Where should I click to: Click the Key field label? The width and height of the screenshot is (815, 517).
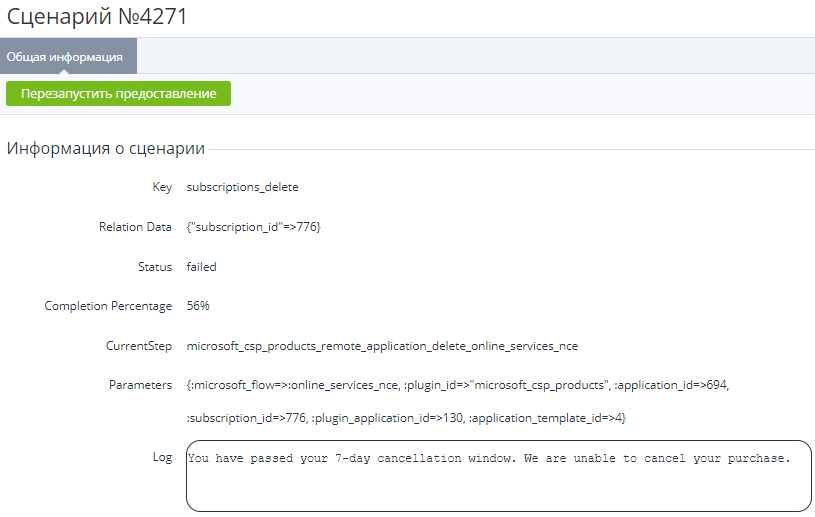162,187
